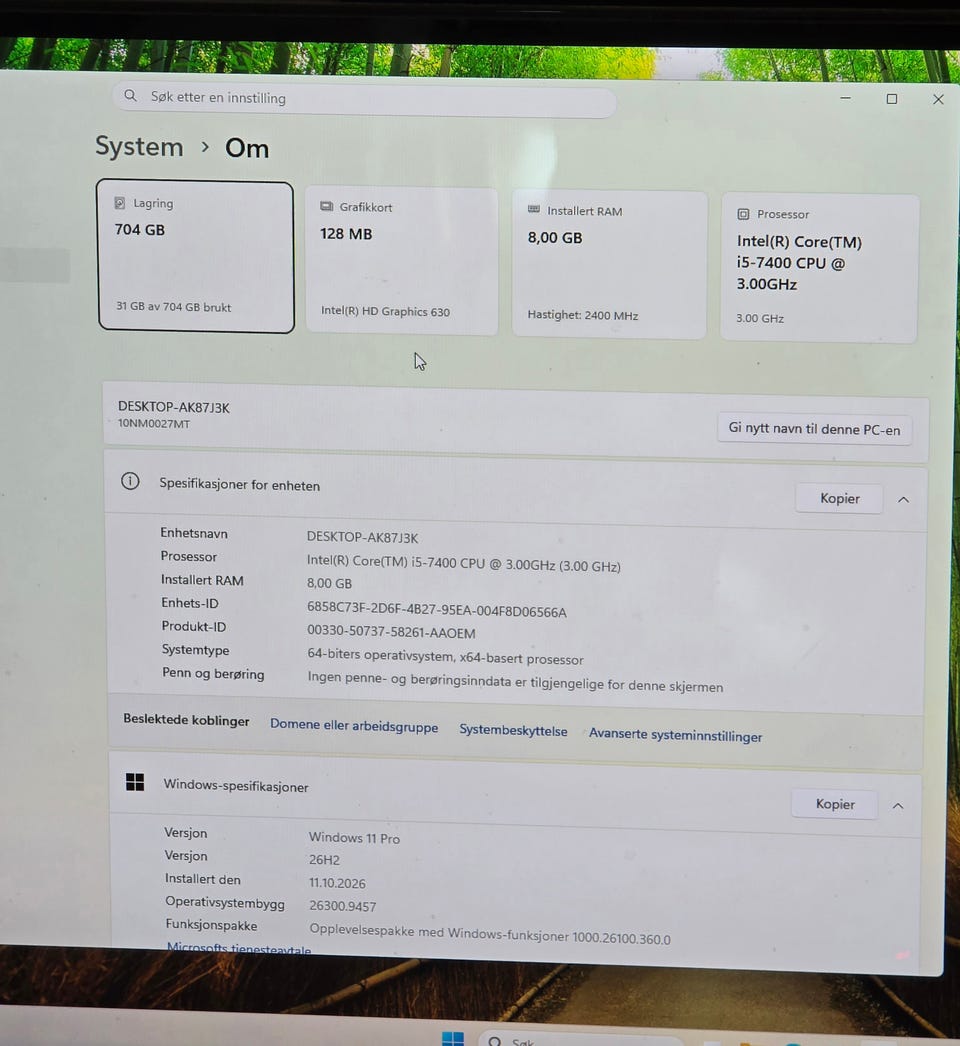Open the Start menu on the taskbar
960x1046 pixels.
click(453, 1039)
